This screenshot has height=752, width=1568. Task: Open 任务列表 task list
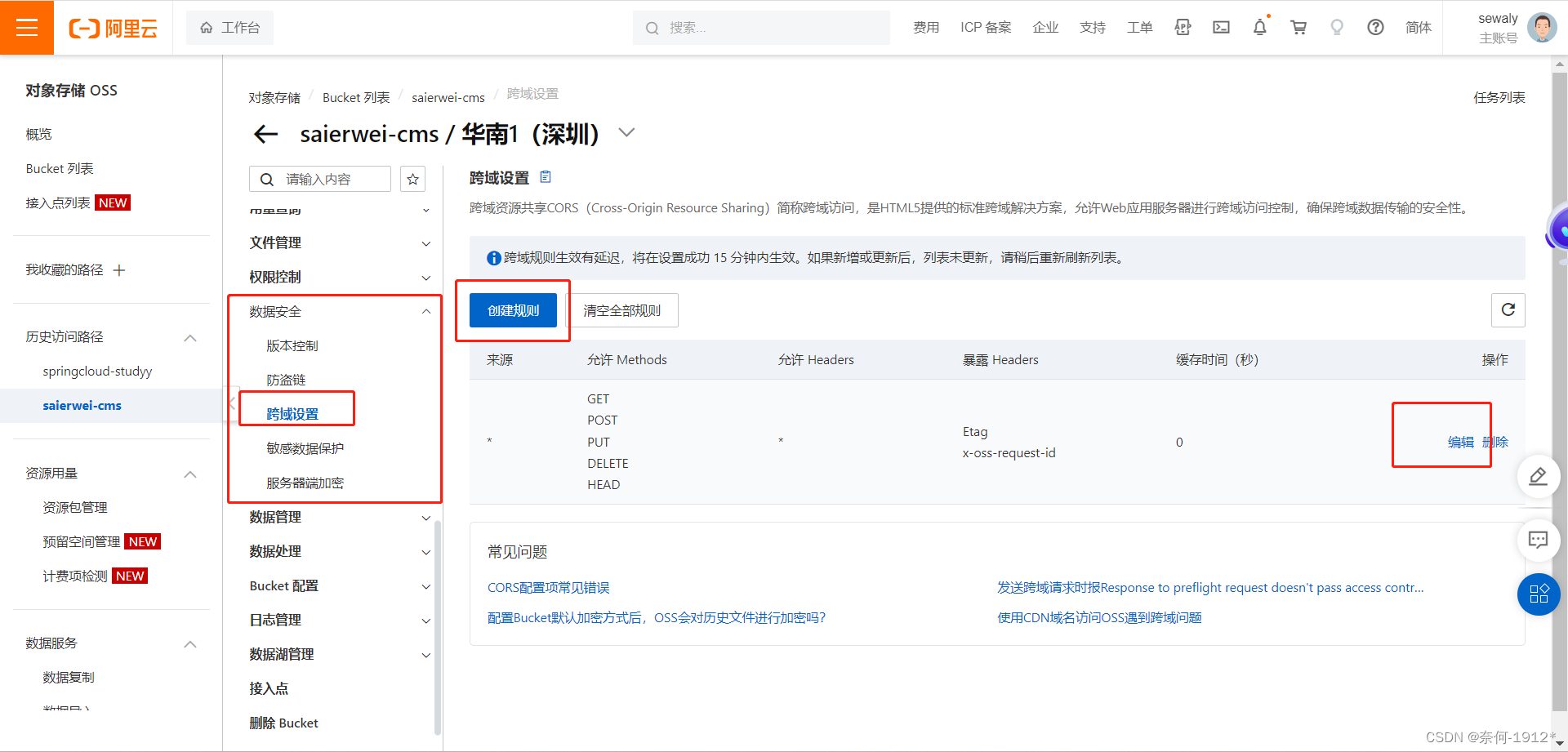(1499, 97)
